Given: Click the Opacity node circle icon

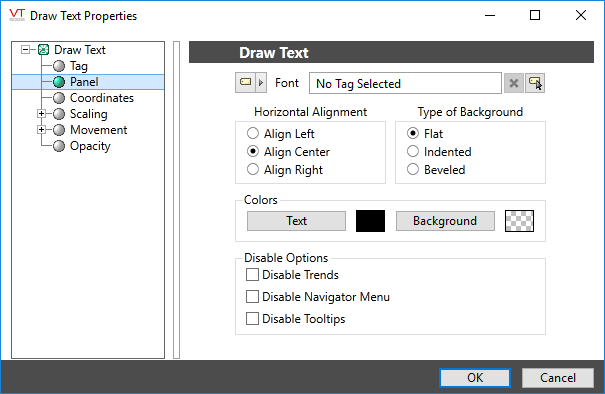Looking at the screenshot, I should click(x=59, y=146).
